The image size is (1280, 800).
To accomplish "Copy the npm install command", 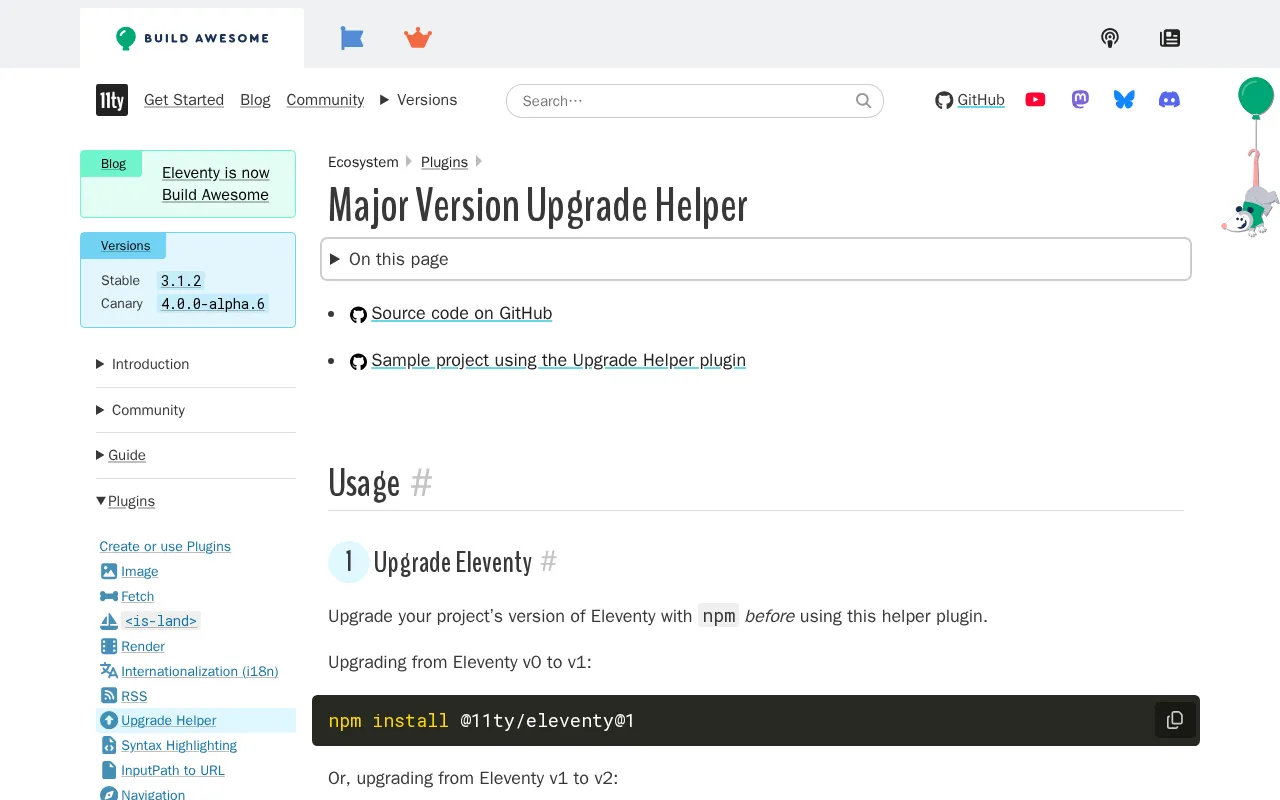I will coord(1175,720).
